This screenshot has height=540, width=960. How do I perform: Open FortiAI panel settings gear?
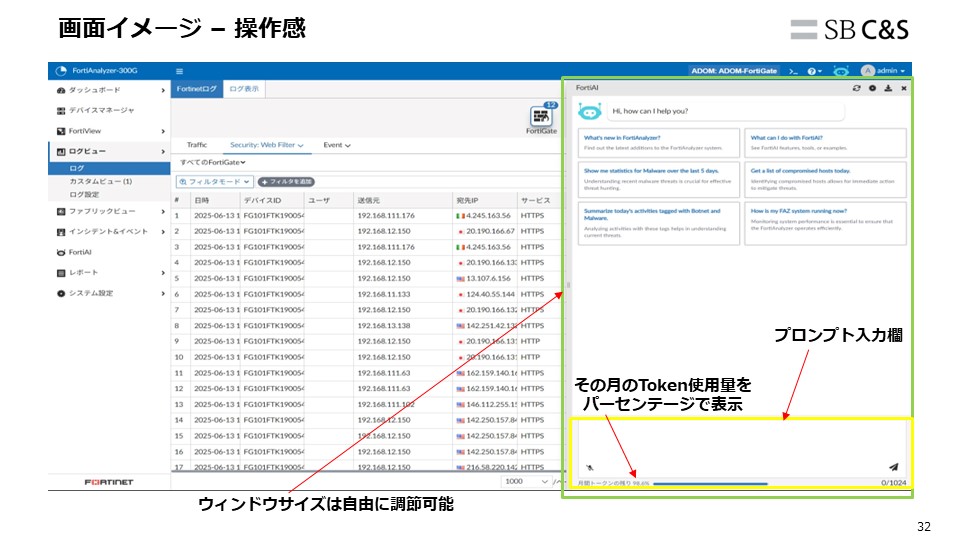click(872, 89)
